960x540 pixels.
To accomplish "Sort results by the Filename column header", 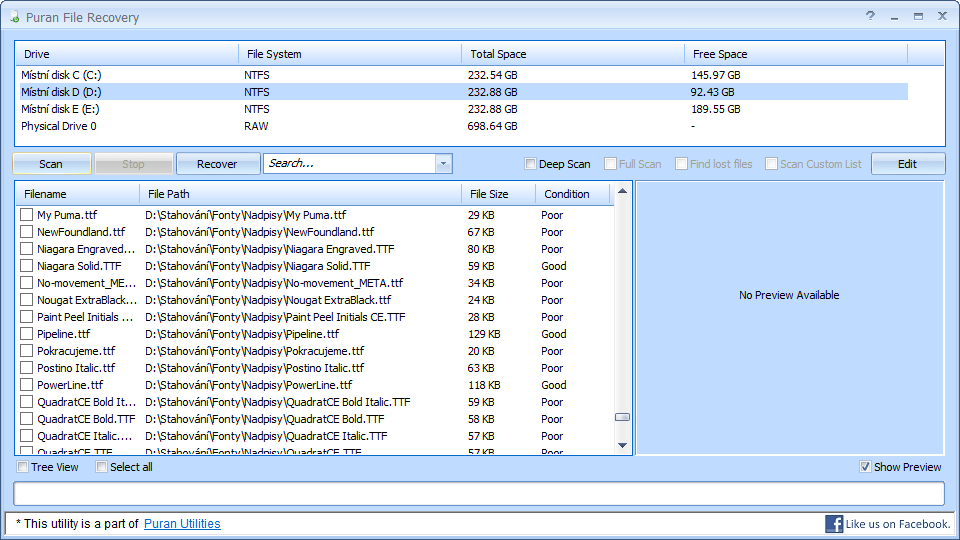I will click(78, 194).
